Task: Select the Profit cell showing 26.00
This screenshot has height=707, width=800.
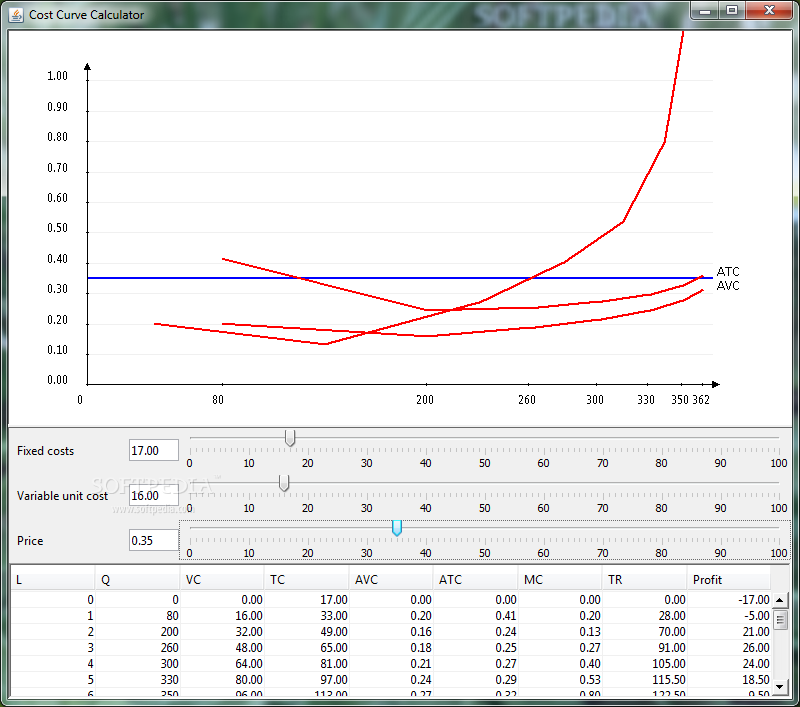Action: (729, 648)
